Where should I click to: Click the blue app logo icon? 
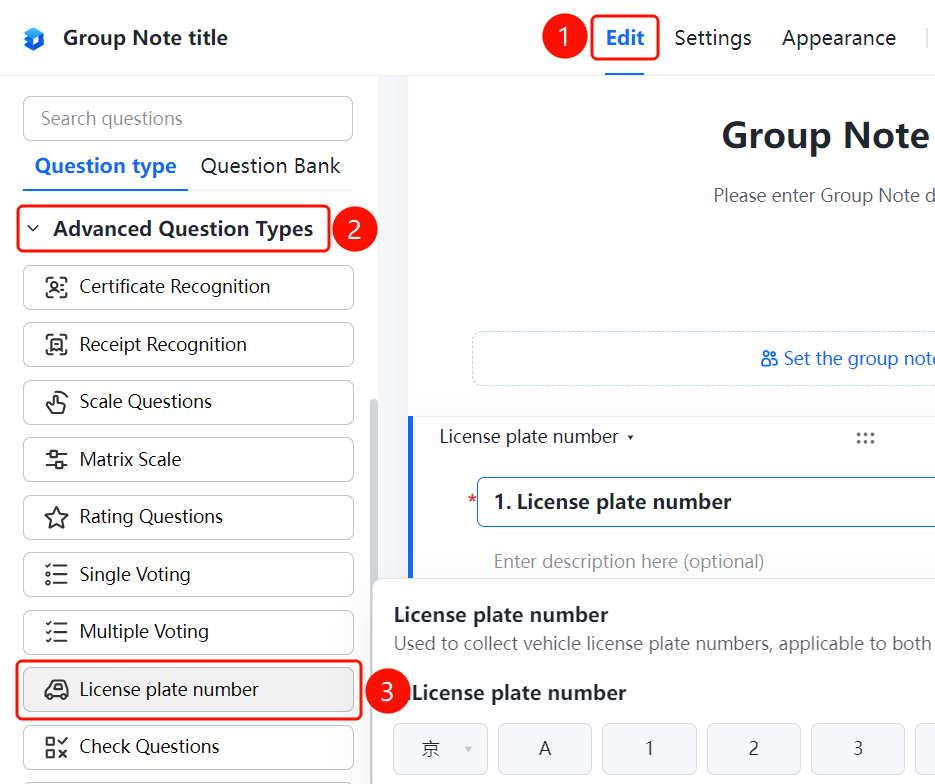tap(34, 39)
